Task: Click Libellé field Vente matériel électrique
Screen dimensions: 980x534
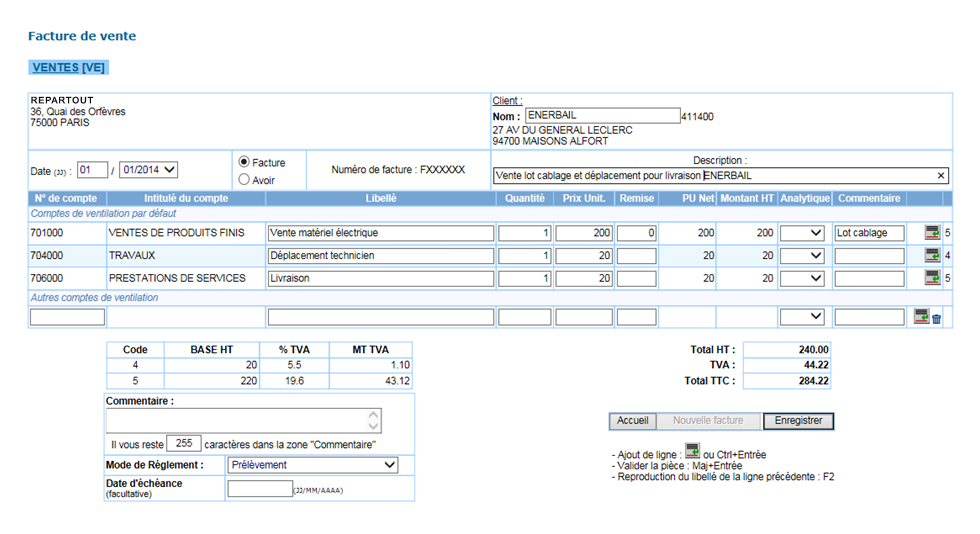Action: 381,233
